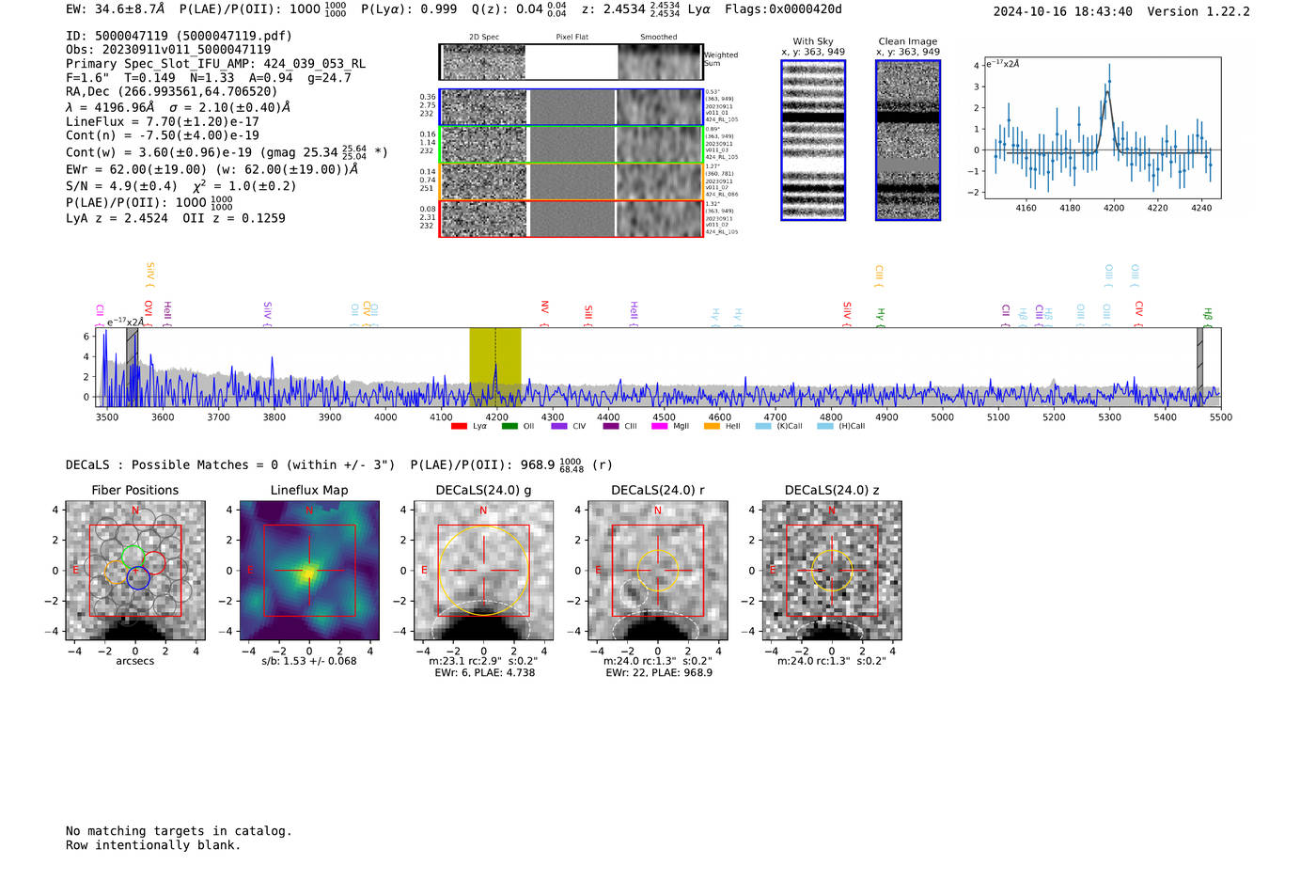Open the Fiber Positions panel

pyautogui.click(x=135, y=571)
